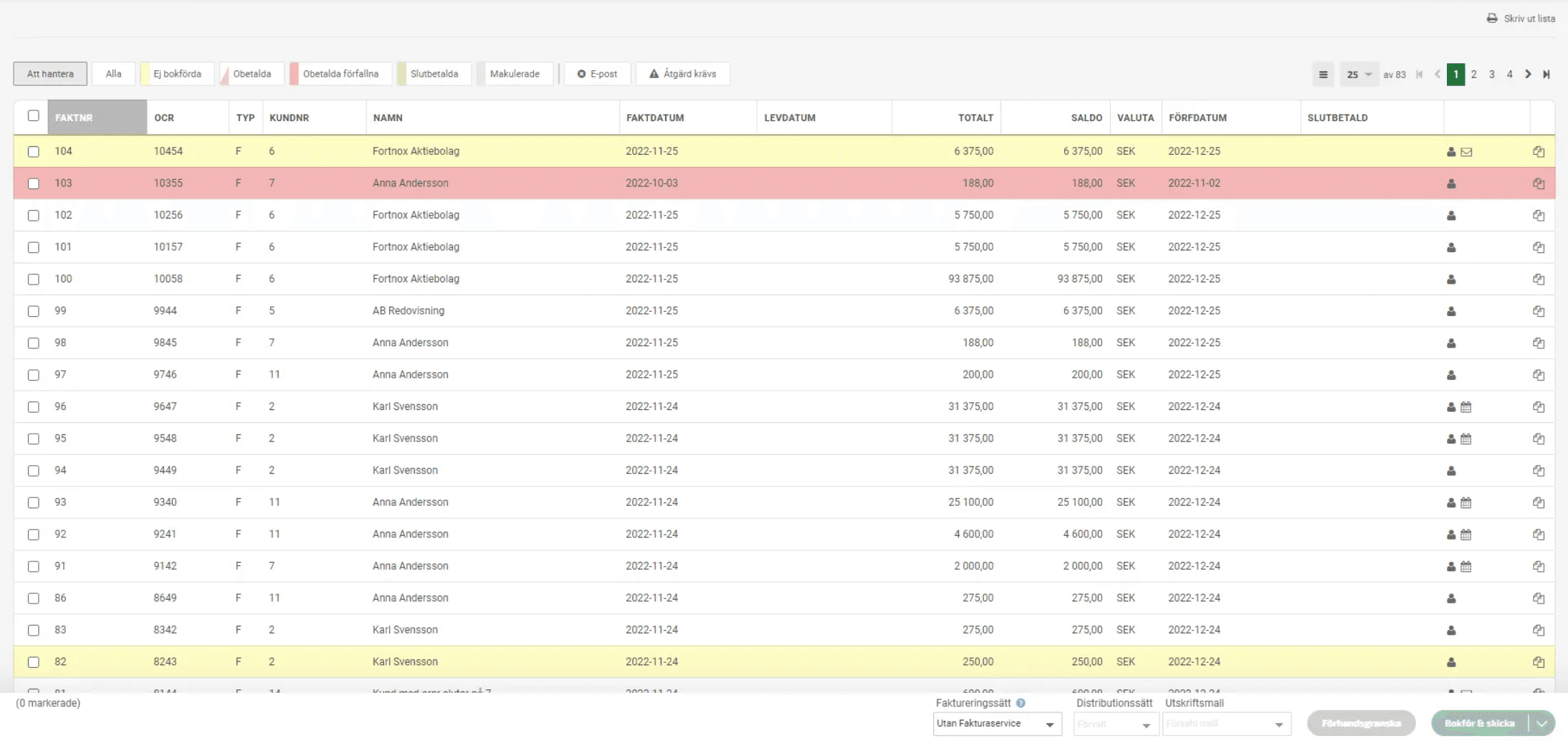
Task: Click the E-post filter button
Action: tap(598, 74)
